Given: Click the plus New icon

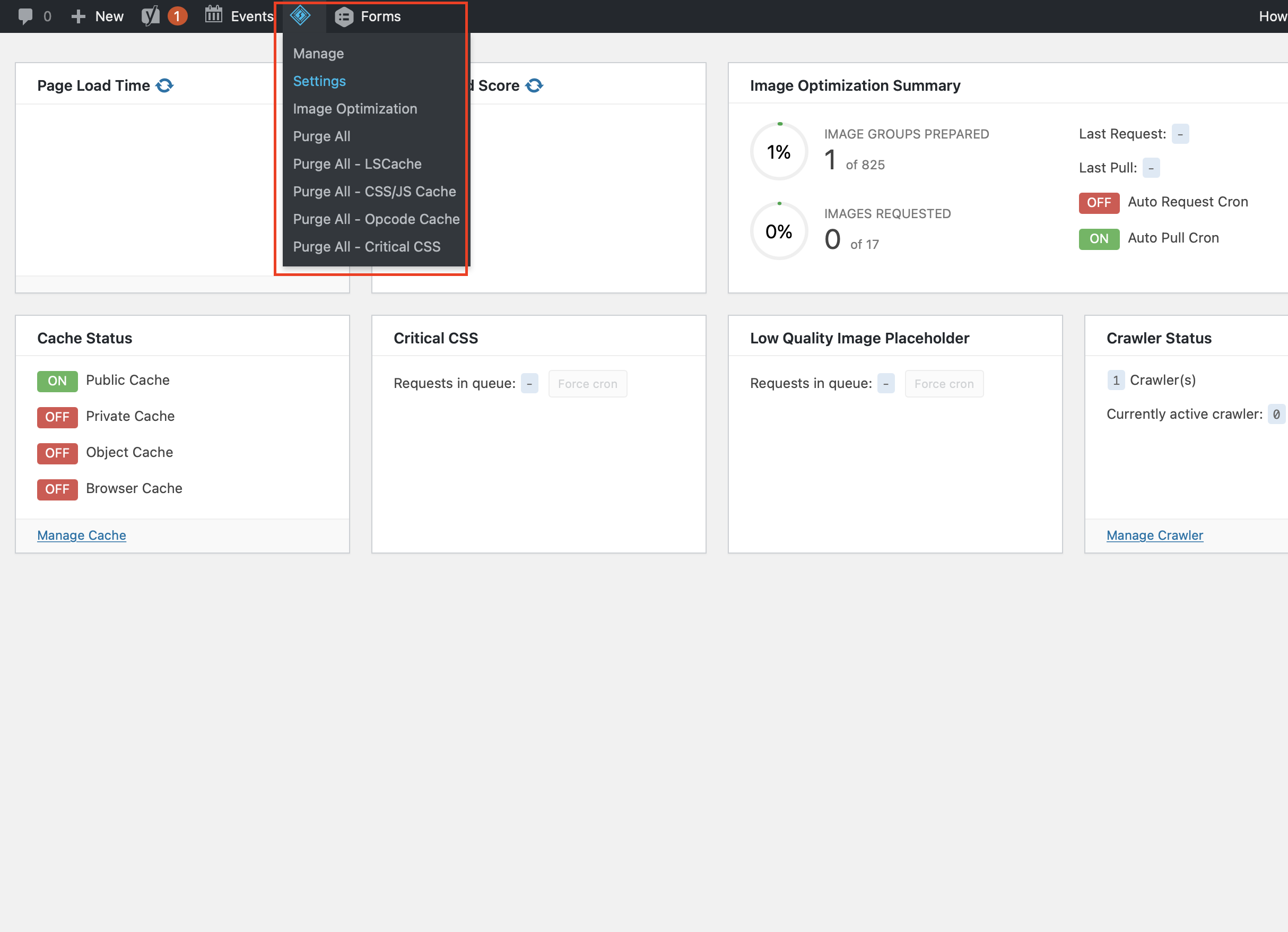Looking at the screenshot, I should [79, 16].
